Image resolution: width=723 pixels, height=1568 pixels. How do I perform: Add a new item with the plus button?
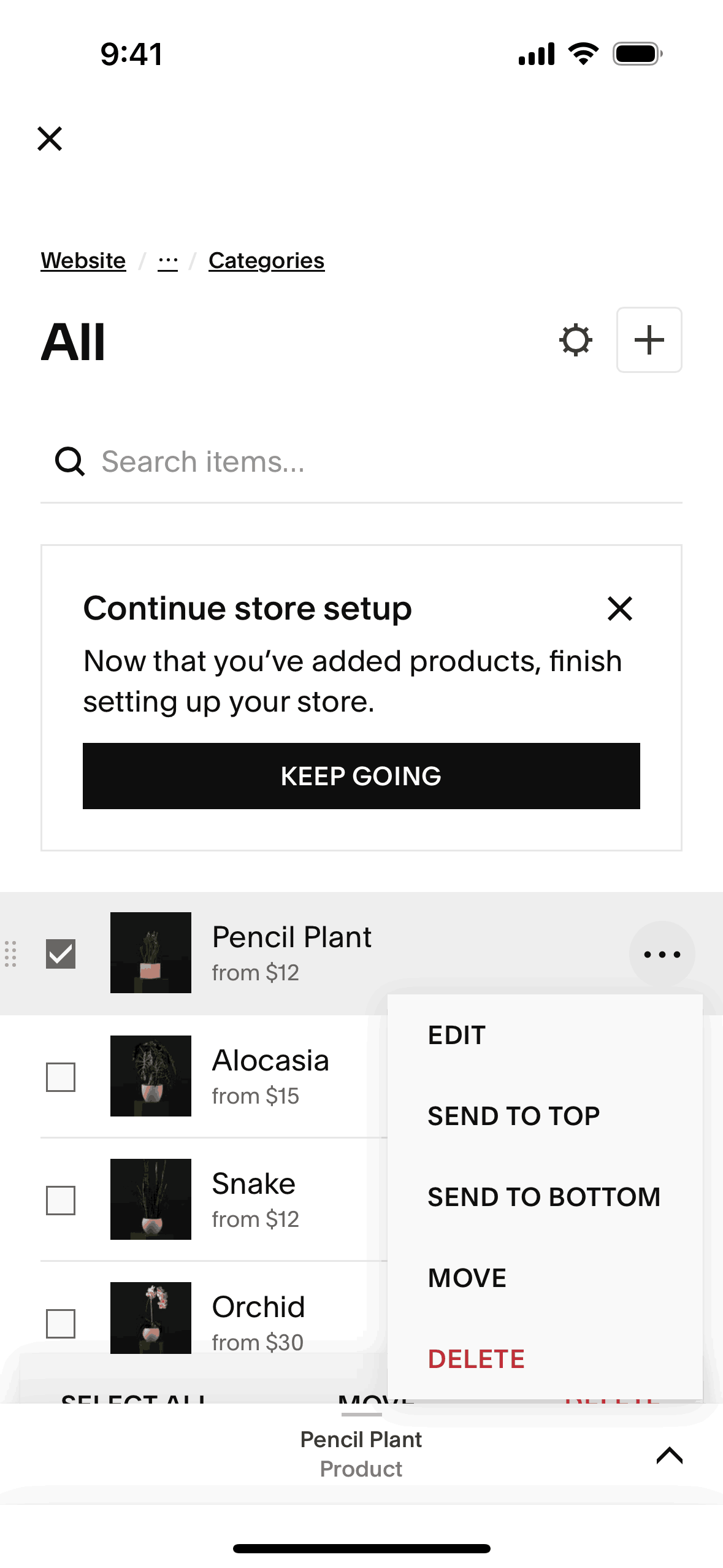pos(649,340)
